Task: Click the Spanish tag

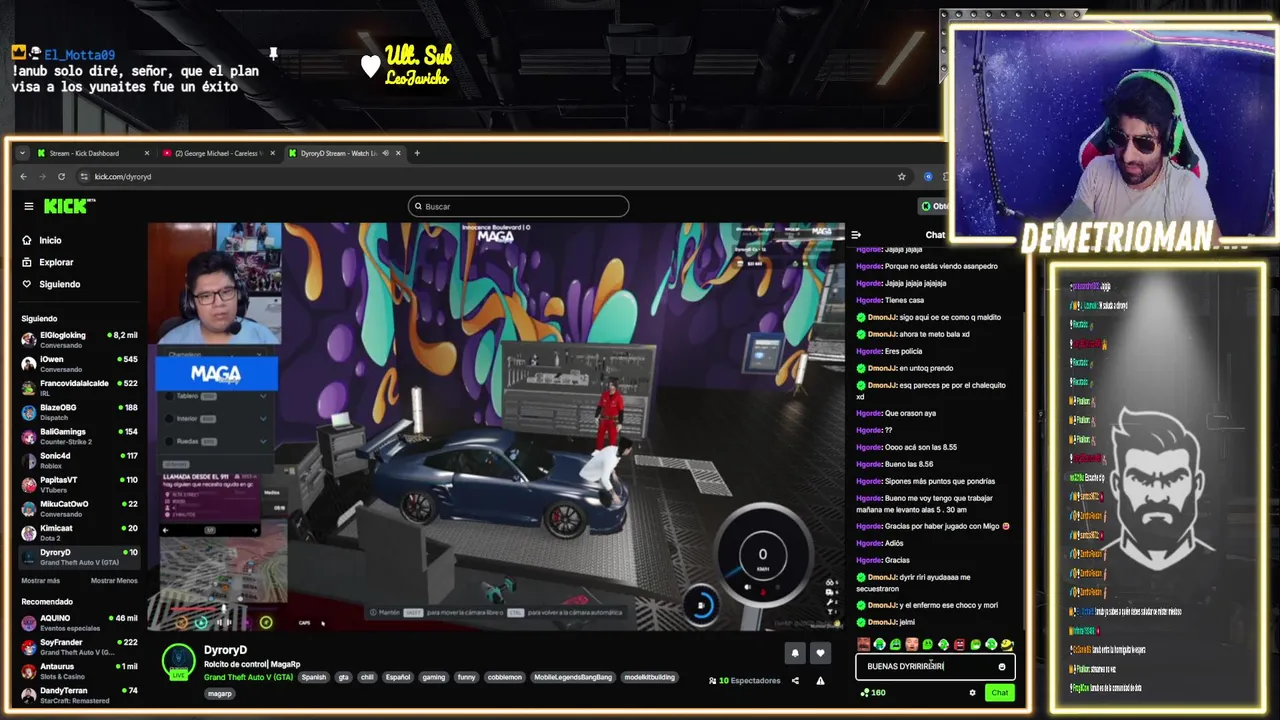Action: (x=314, y=677)
